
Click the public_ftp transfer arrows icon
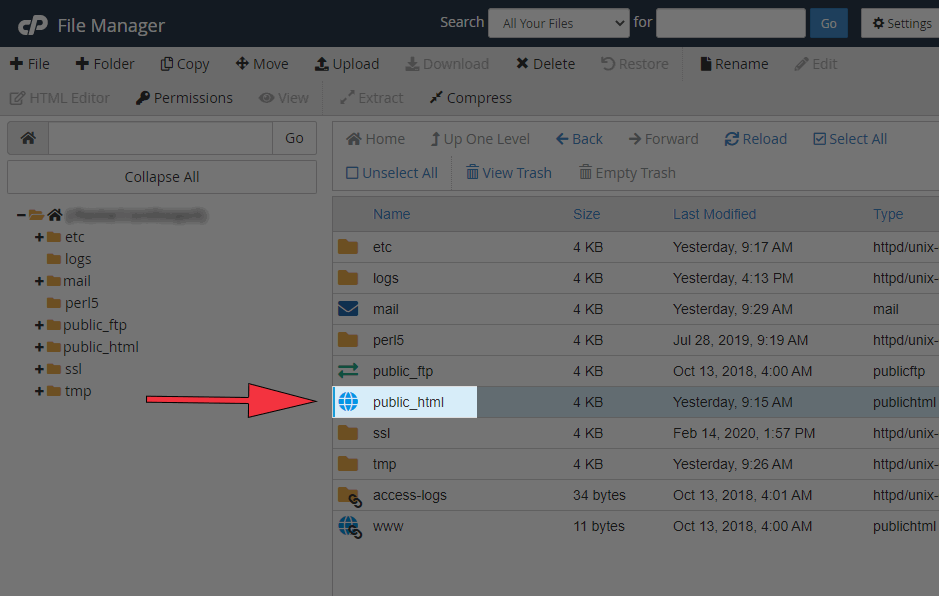[348, 371]
